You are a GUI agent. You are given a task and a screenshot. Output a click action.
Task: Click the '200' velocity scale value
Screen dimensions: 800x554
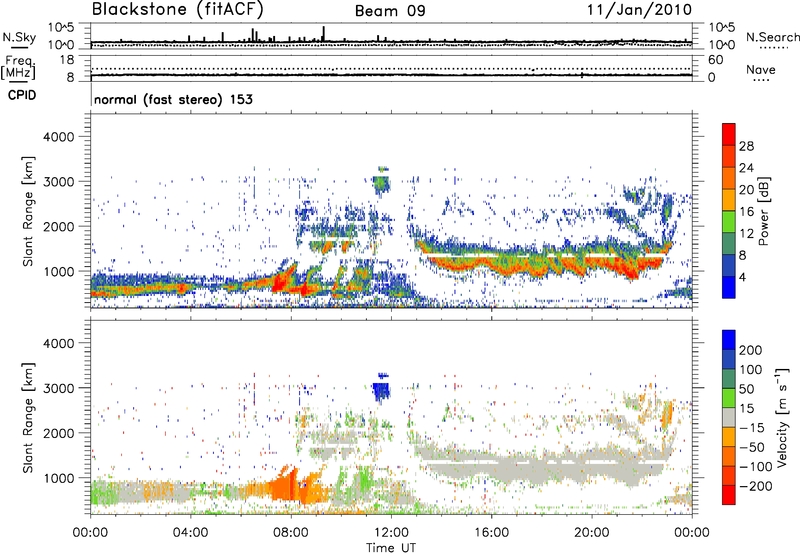pyautogui.click(x=751, y=350)
